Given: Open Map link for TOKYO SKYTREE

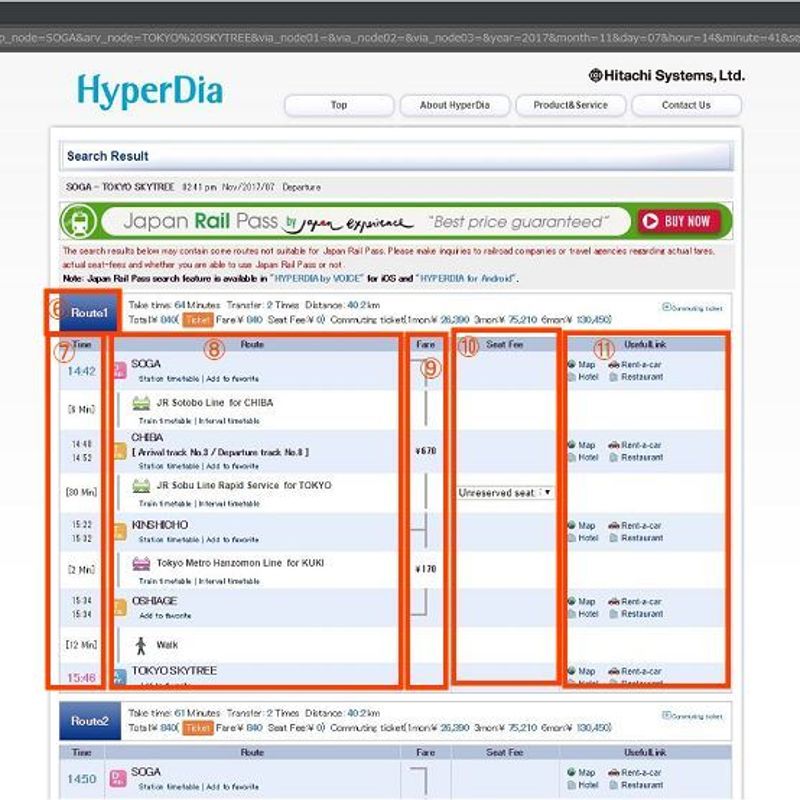Looking at the screenshot, I should (582, 671).
